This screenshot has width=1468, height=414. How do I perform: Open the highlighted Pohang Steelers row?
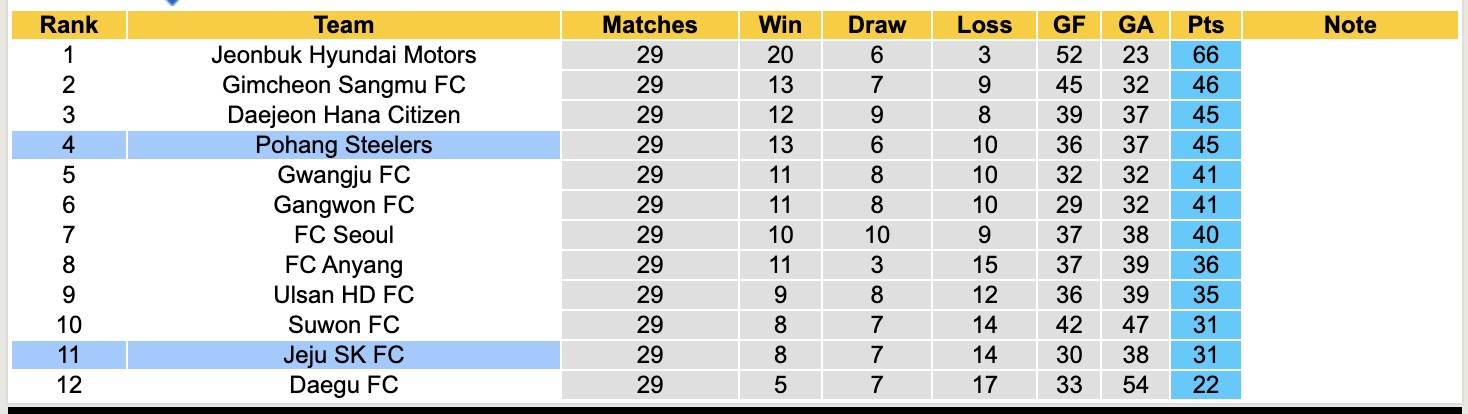pos(343,145)
